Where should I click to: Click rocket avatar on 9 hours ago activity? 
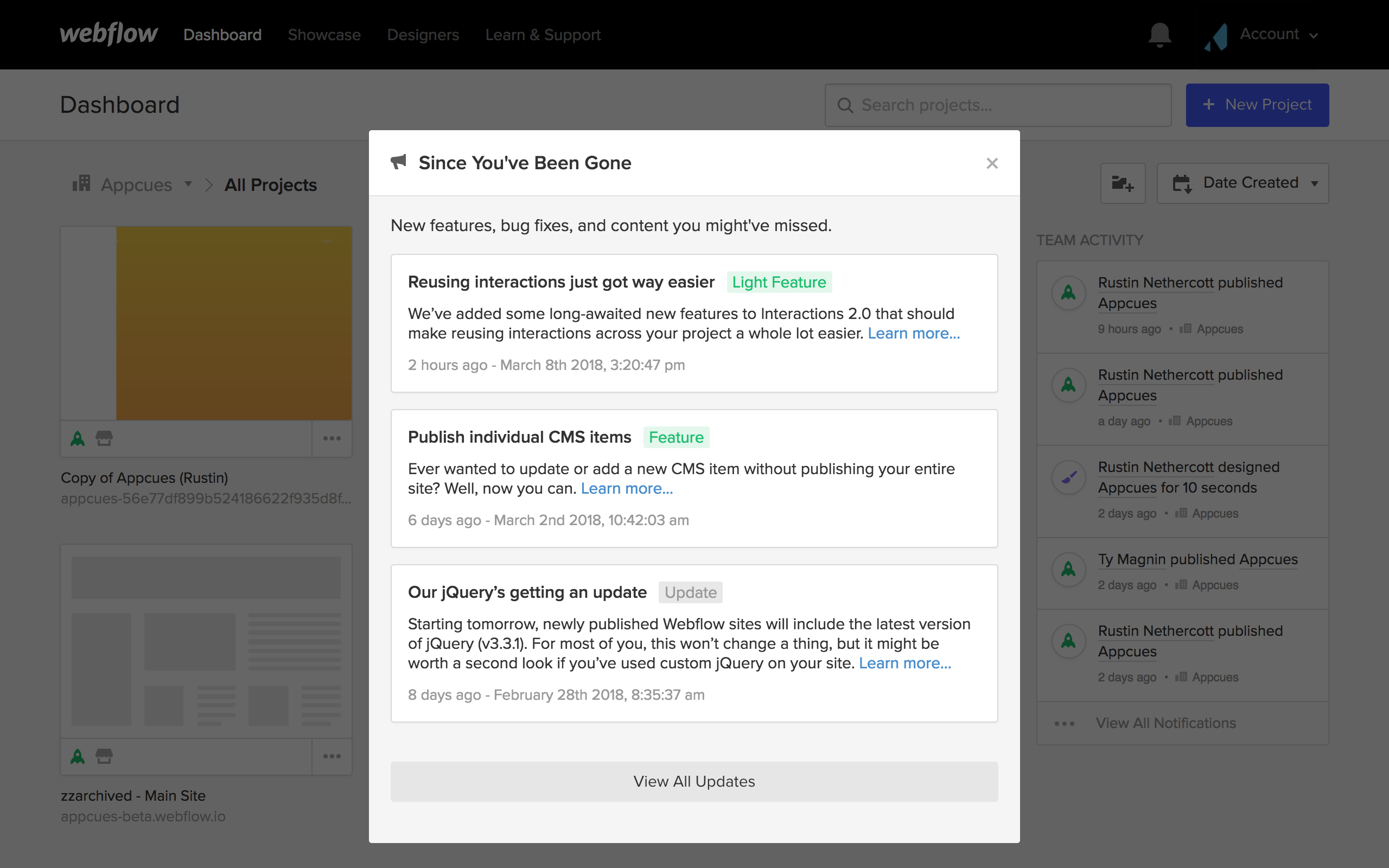click(1068, 293)
